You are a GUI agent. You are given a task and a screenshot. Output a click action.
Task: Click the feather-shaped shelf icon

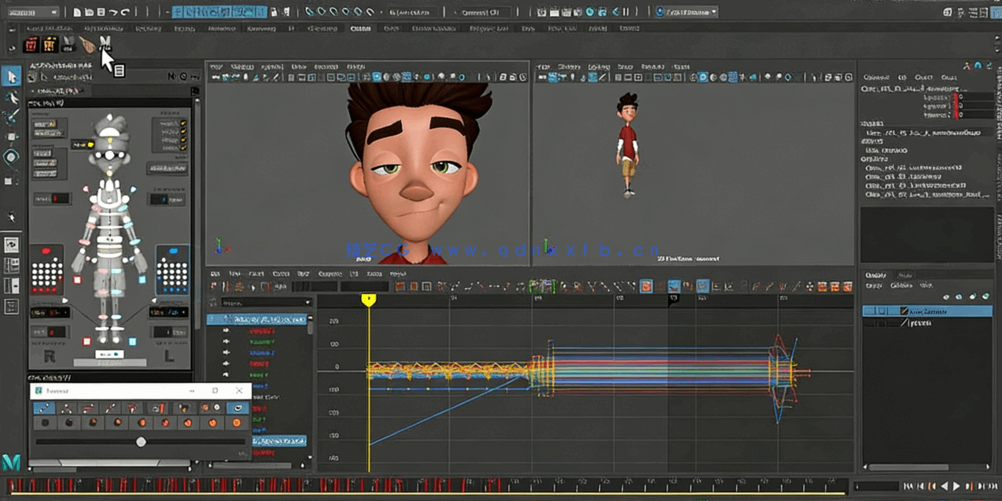[88, 46]
